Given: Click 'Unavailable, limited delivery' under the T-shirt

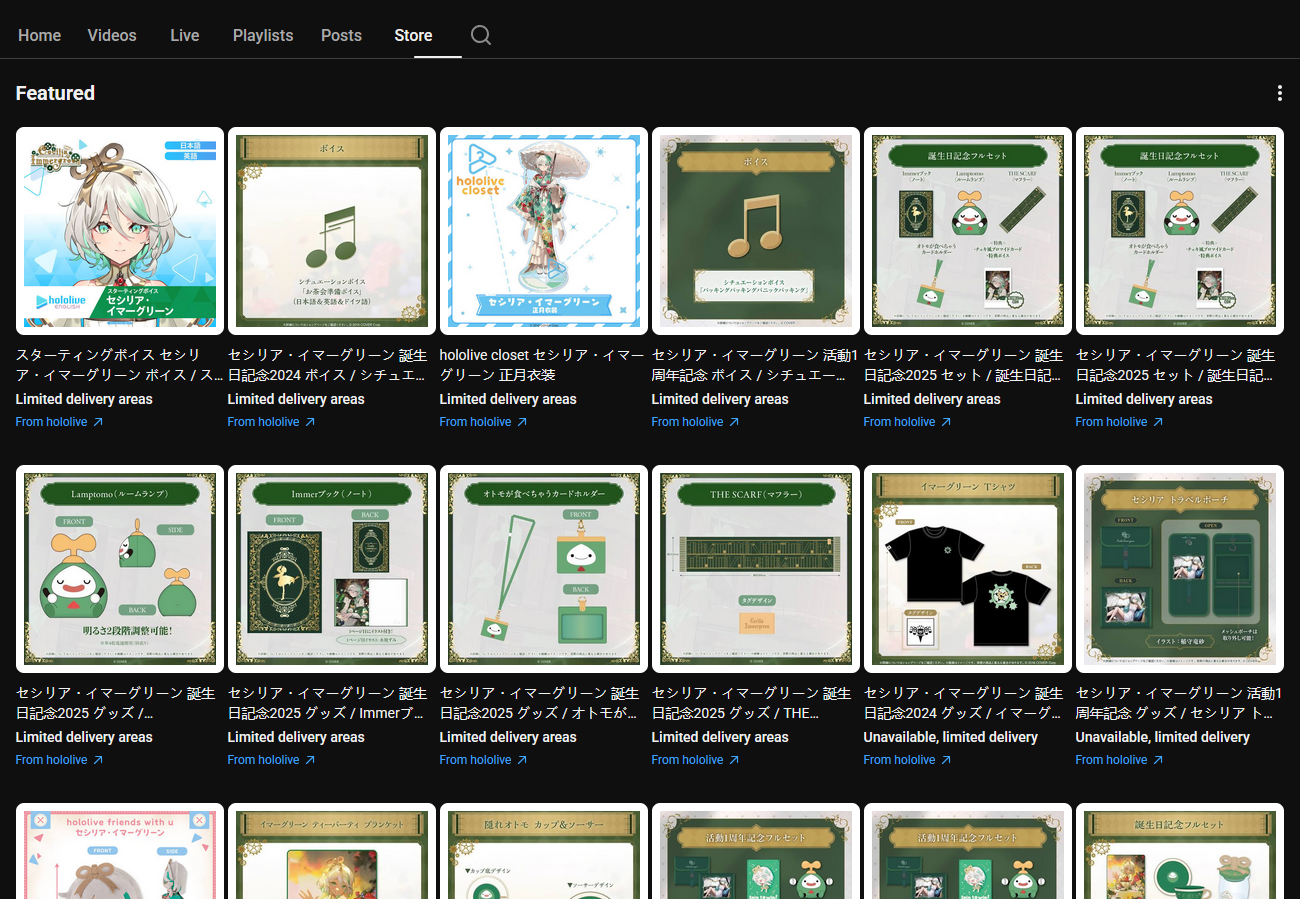Looking at the screenshot, I should 951,737.
